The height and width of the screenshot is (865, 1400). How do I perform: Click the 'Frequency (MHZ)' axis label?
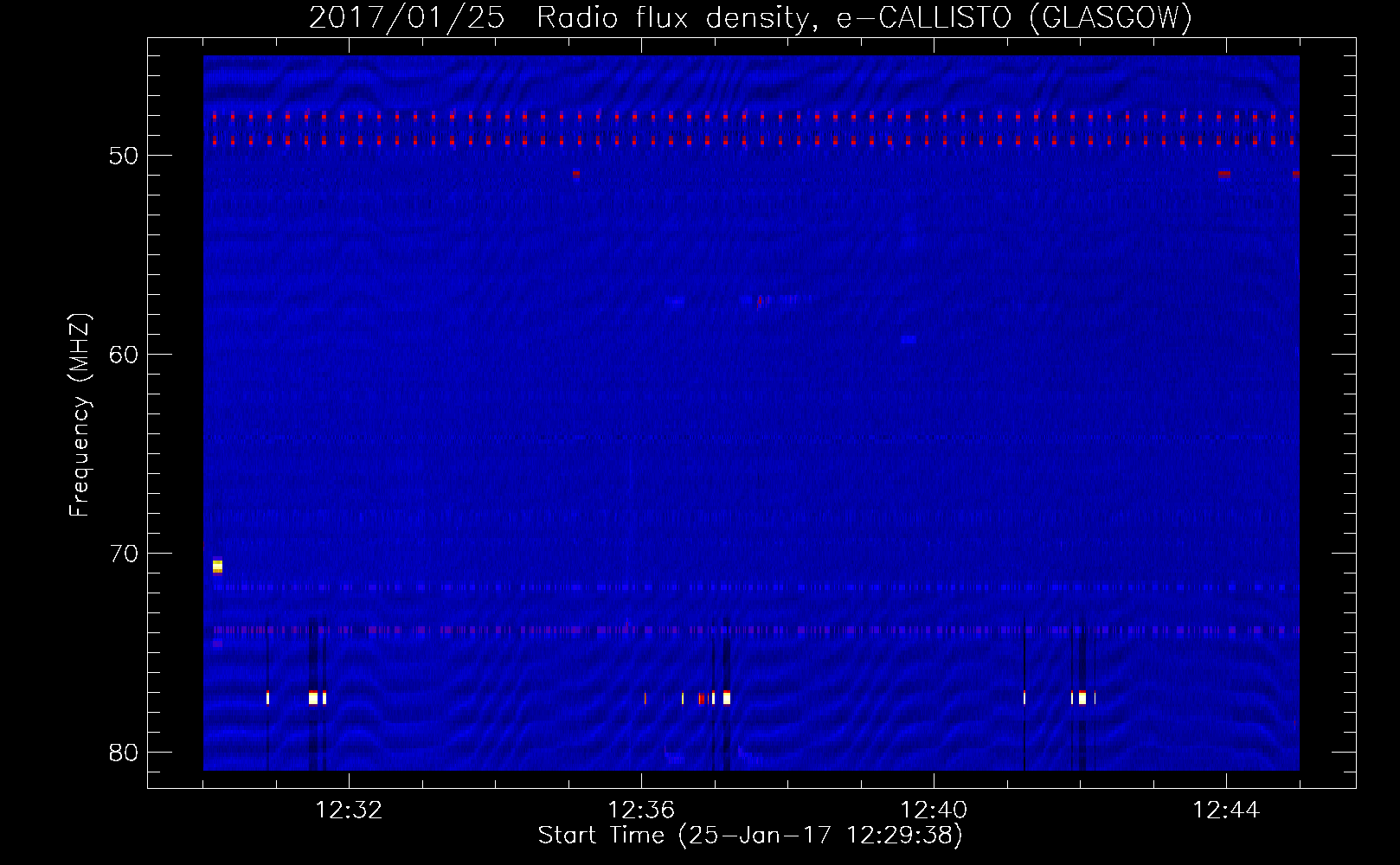click(x=80, y=415)
